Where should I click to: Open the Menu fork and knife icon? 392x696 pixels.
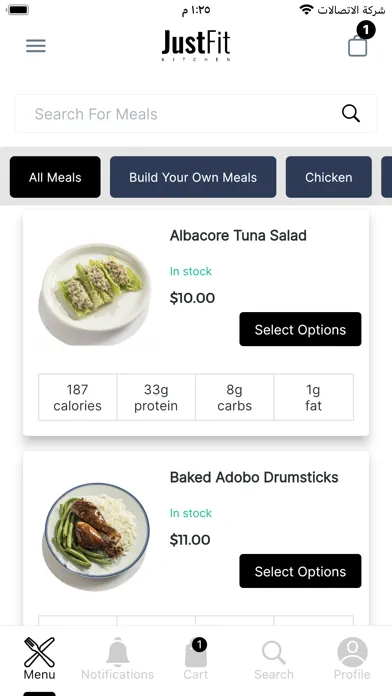click(40, 652)
